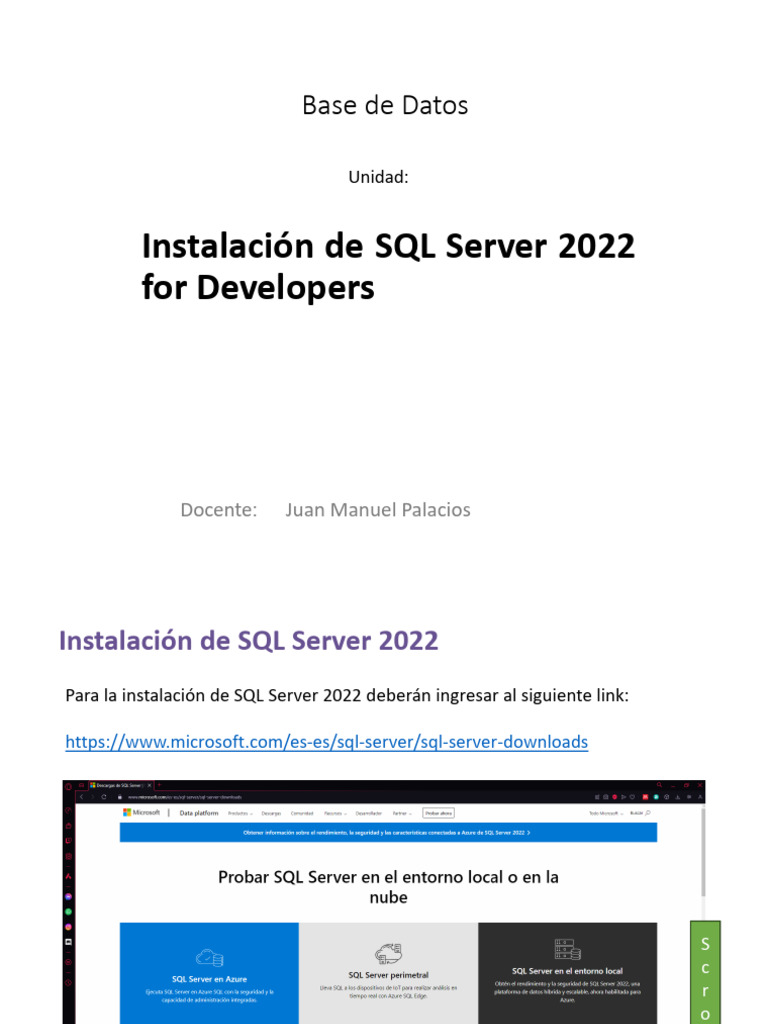Click the SQL Server en el entorno local icon
The width and height of the screenshot is (768, 1024).
567,950
